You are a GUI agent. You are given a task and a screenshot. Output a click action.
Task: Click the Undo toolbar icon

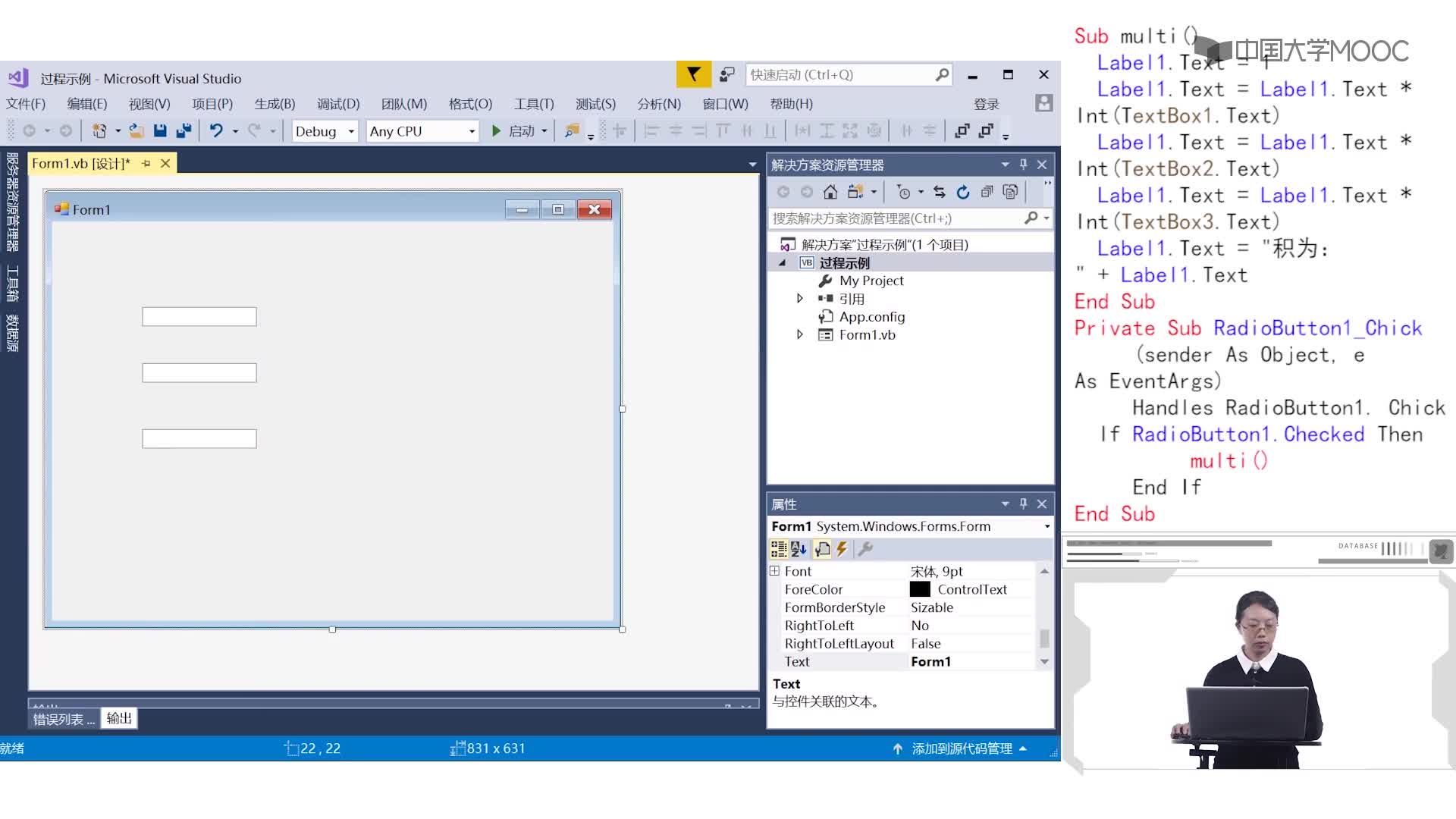(x=216, y=131)
